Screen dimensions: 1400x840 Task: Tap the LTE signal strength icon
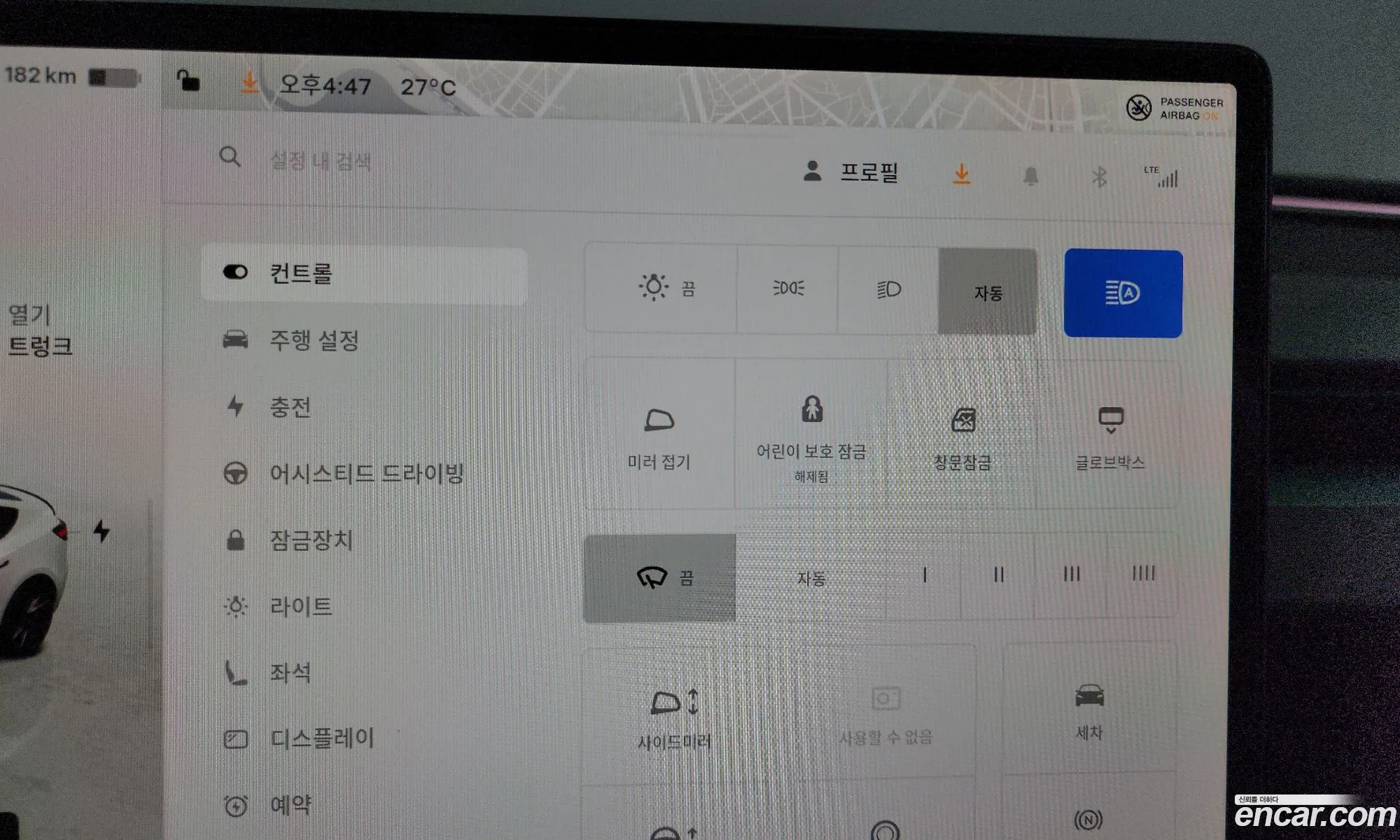(x=1163, y=176)
